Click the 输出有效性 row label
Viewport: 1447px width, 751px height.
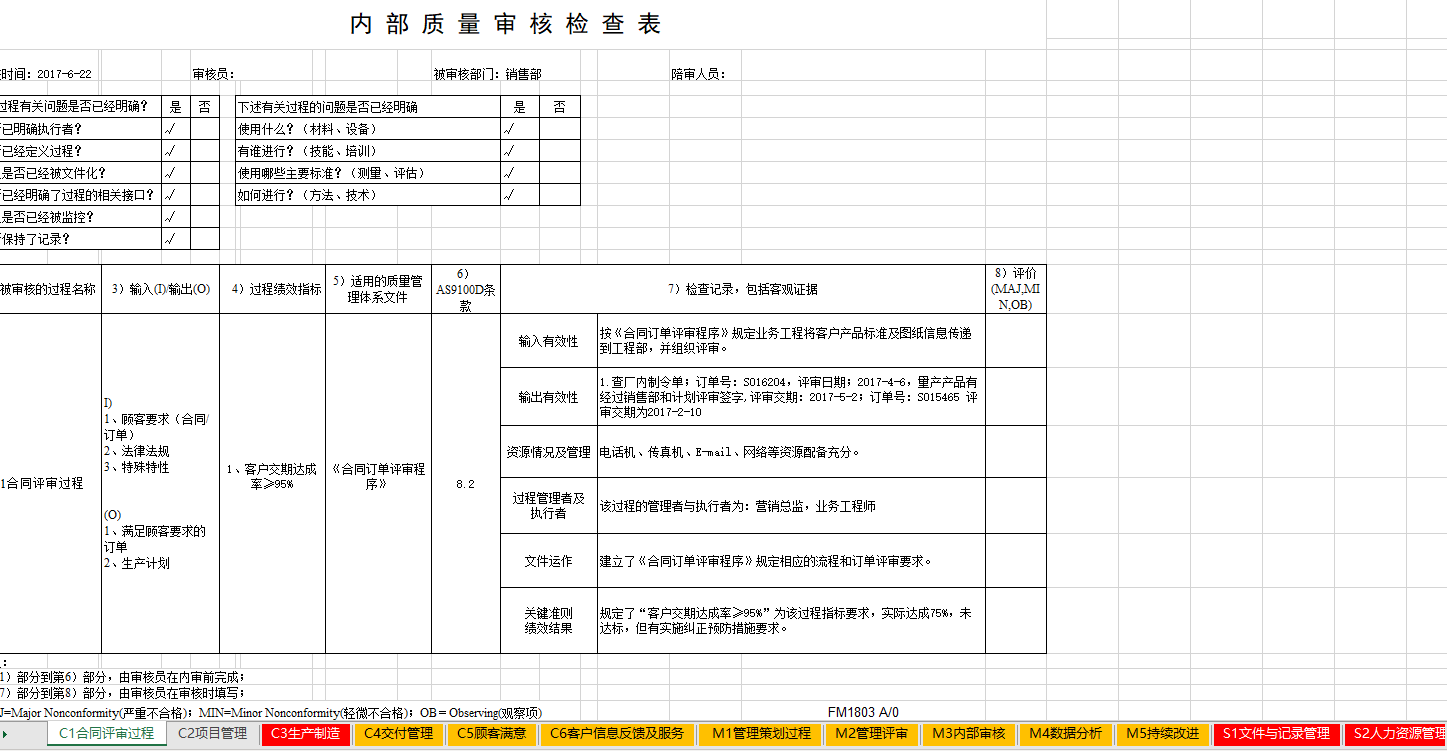point(548,397)
